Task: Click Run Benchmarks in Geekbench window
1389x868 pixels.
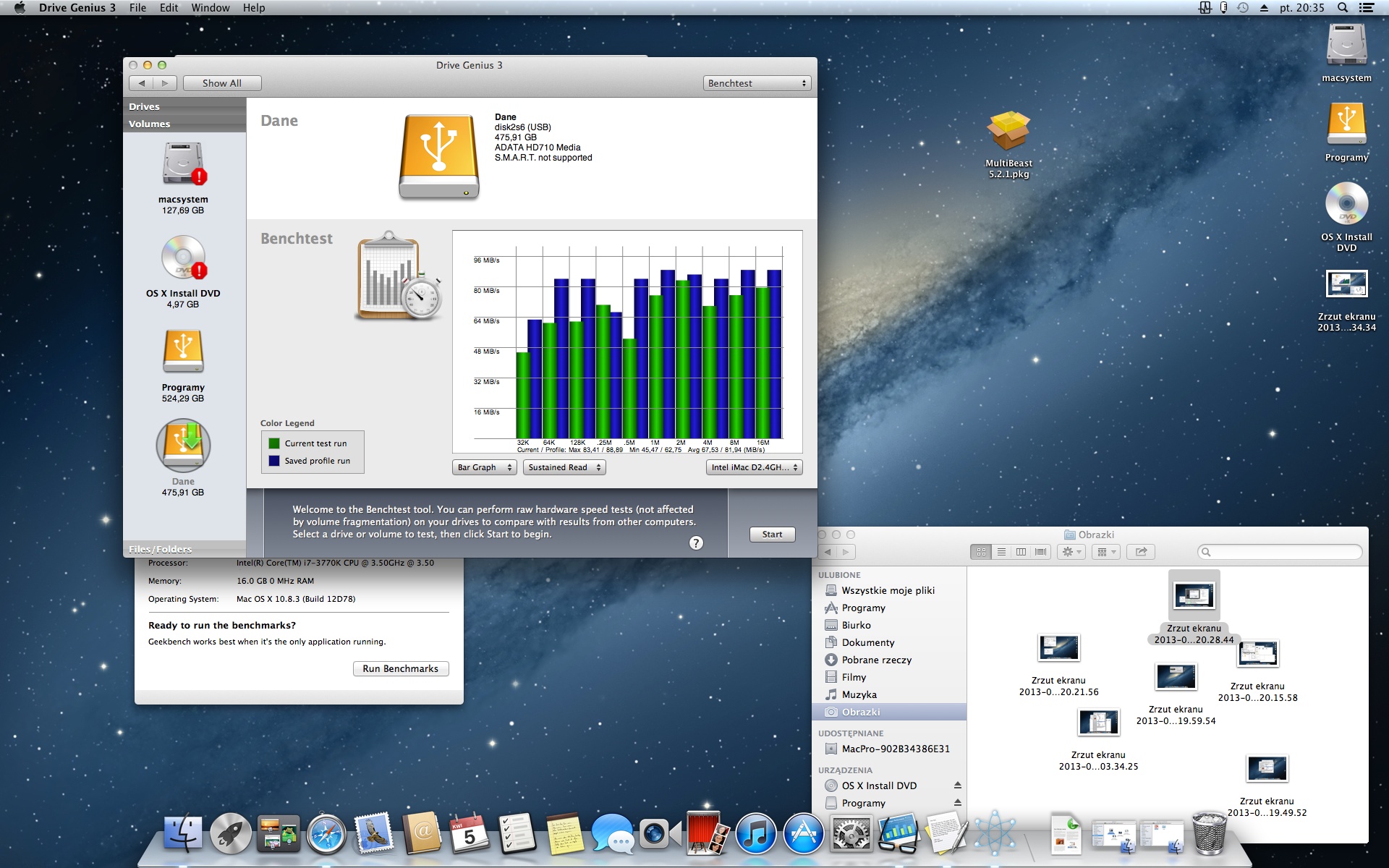Action: [x=401, y=668]
